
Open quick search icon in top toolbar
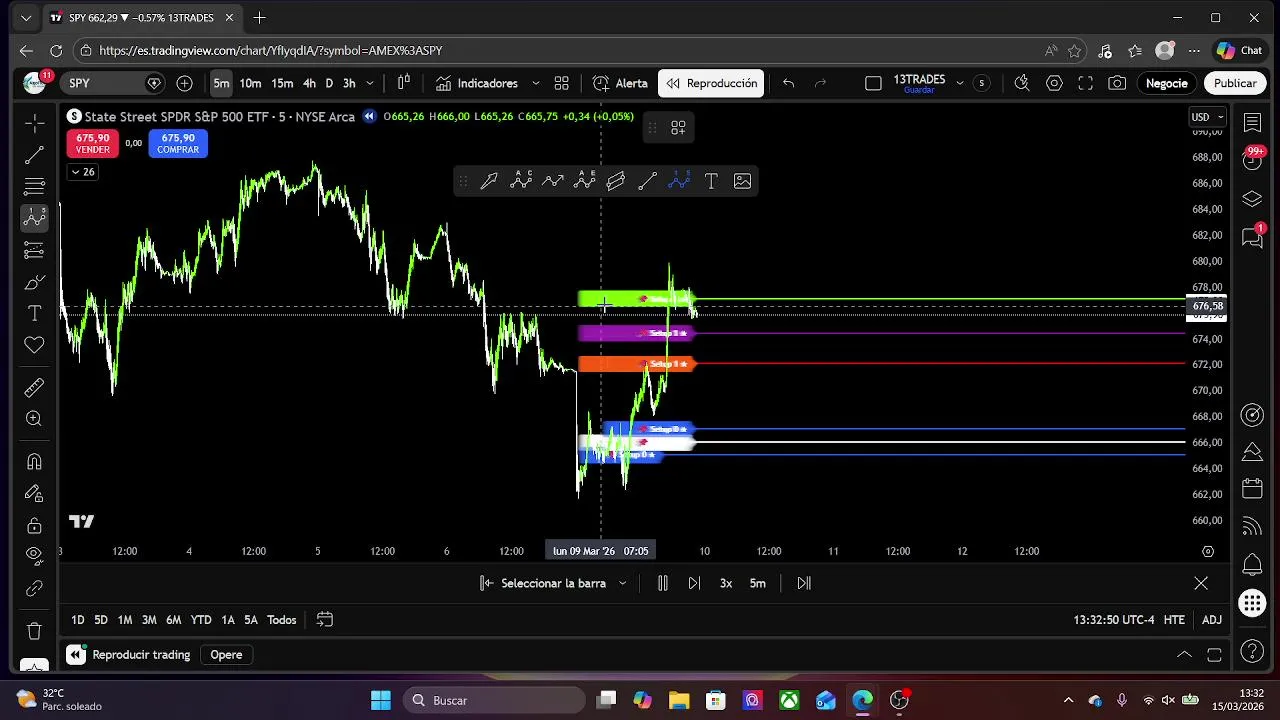(1021, 83)
